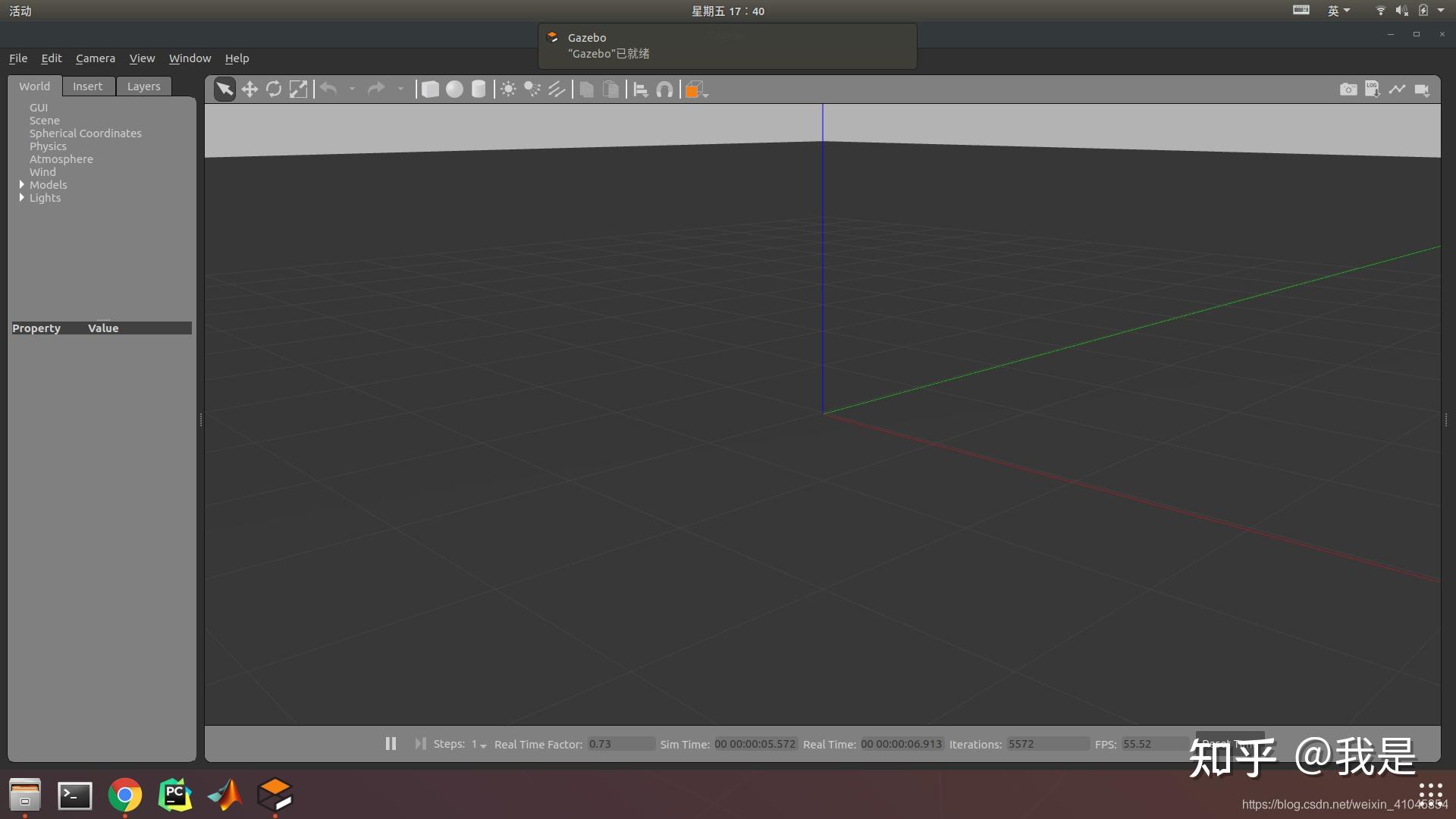This screenshot has height=819, width=1456.
Task: Expand the Lights tree item
Action: pyautogui.click(x=22, y=197)
